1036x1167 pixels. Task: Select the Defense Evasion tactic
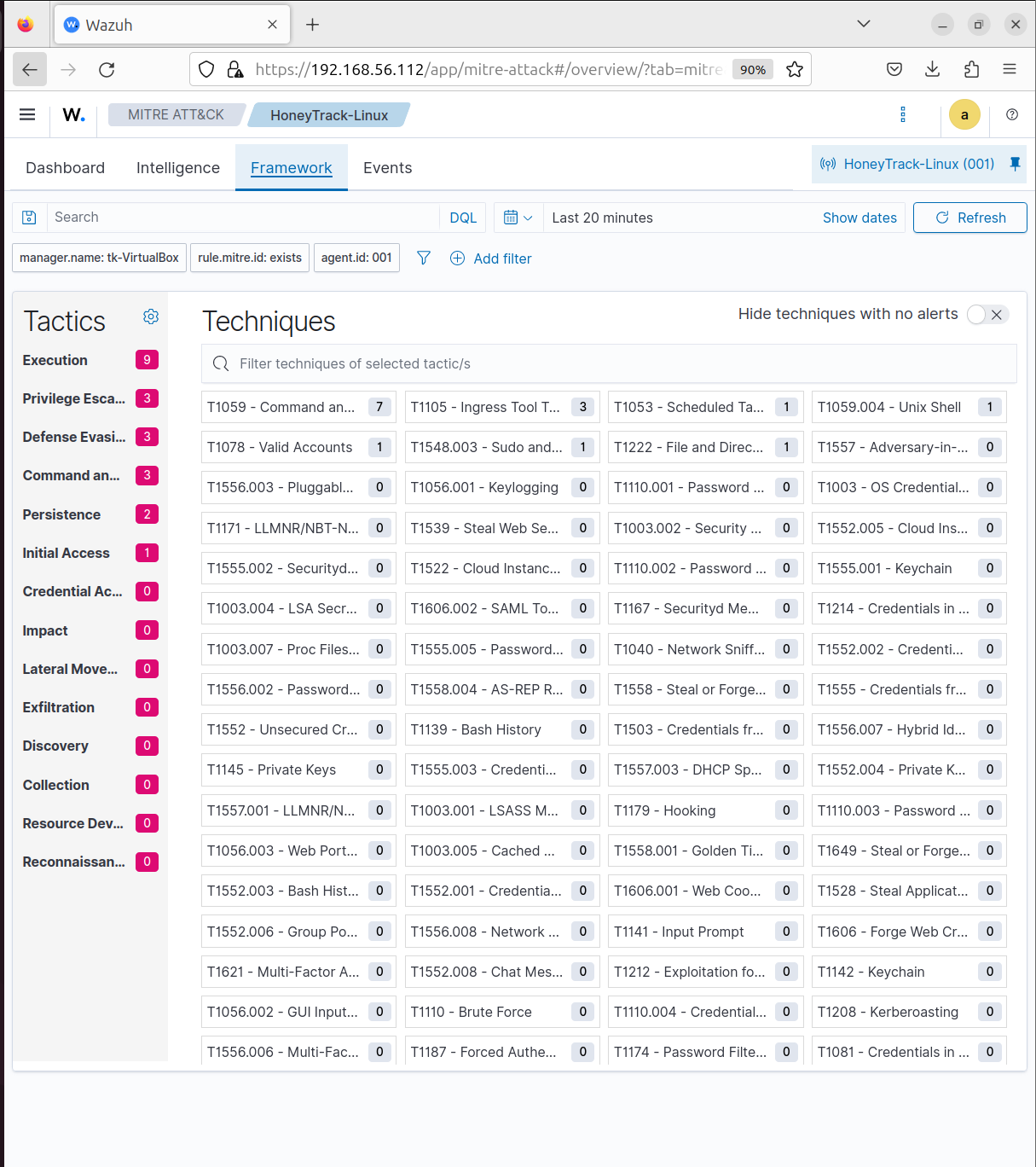[x=90, y=437]
